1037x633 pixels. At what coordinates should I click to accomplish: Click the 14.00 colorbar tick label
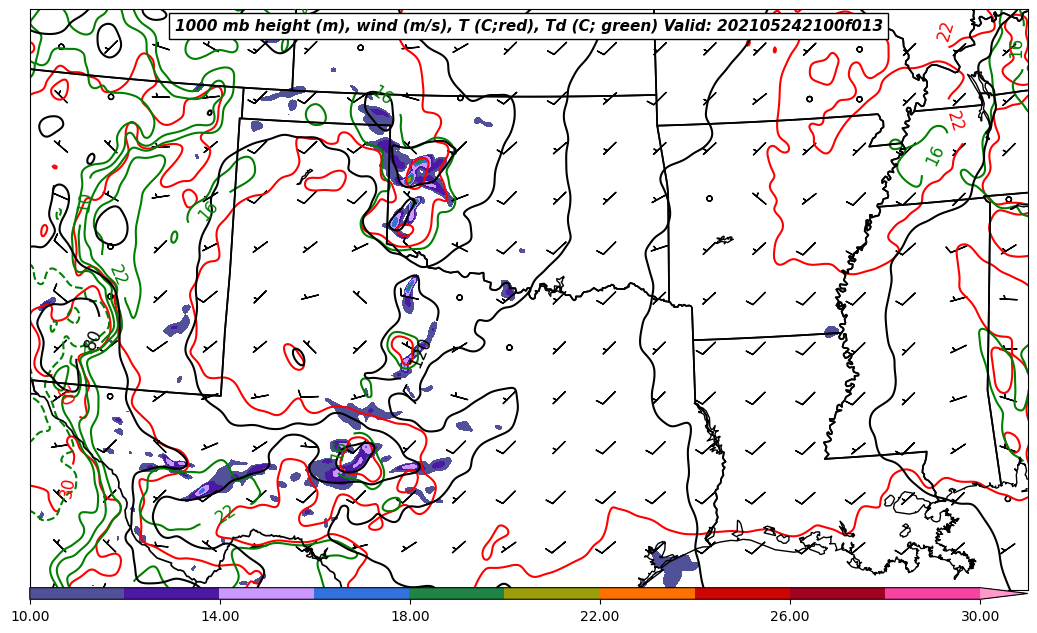[x=220, y=616]
